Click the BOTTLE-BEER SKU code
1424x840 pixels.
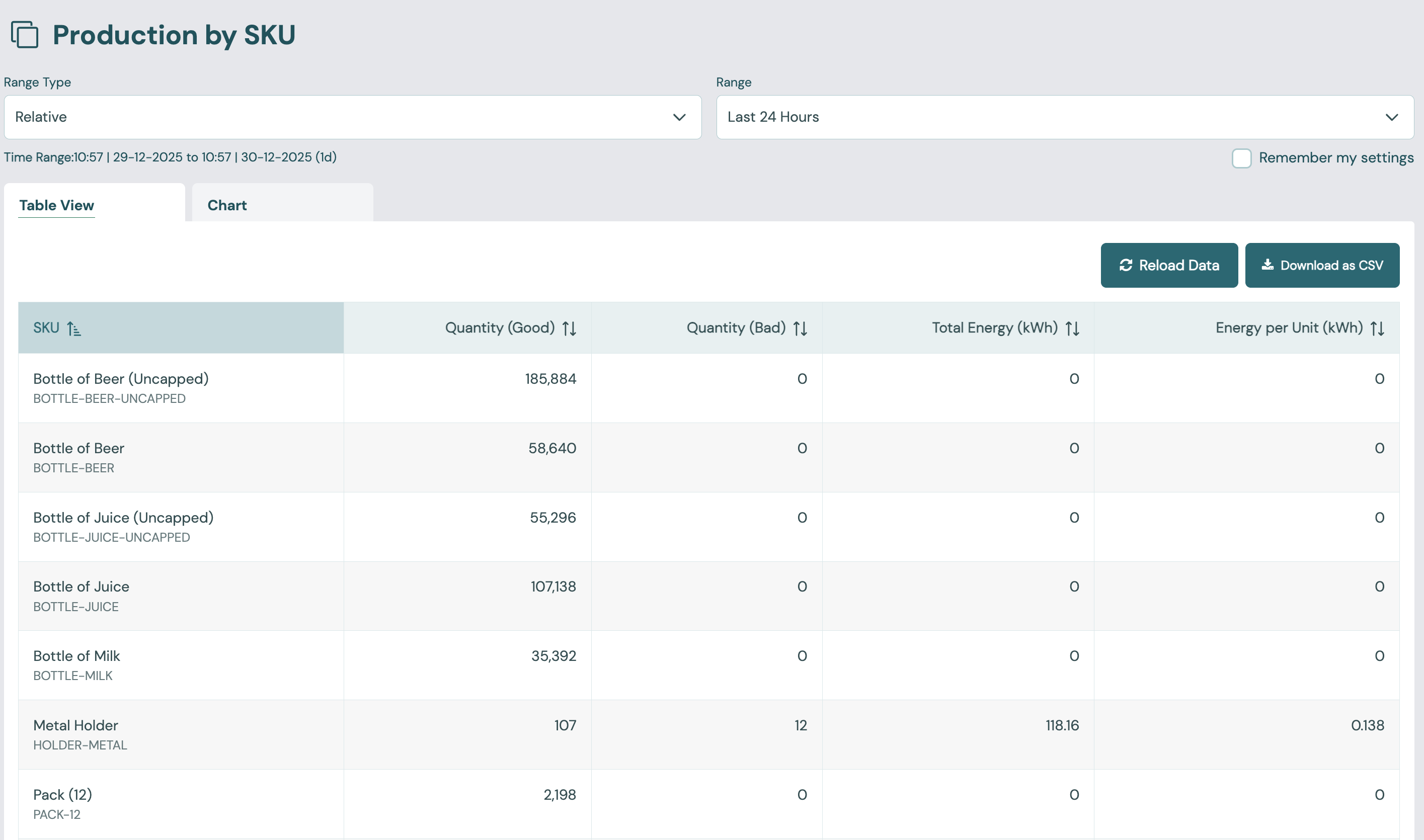(x=73, y=468)
